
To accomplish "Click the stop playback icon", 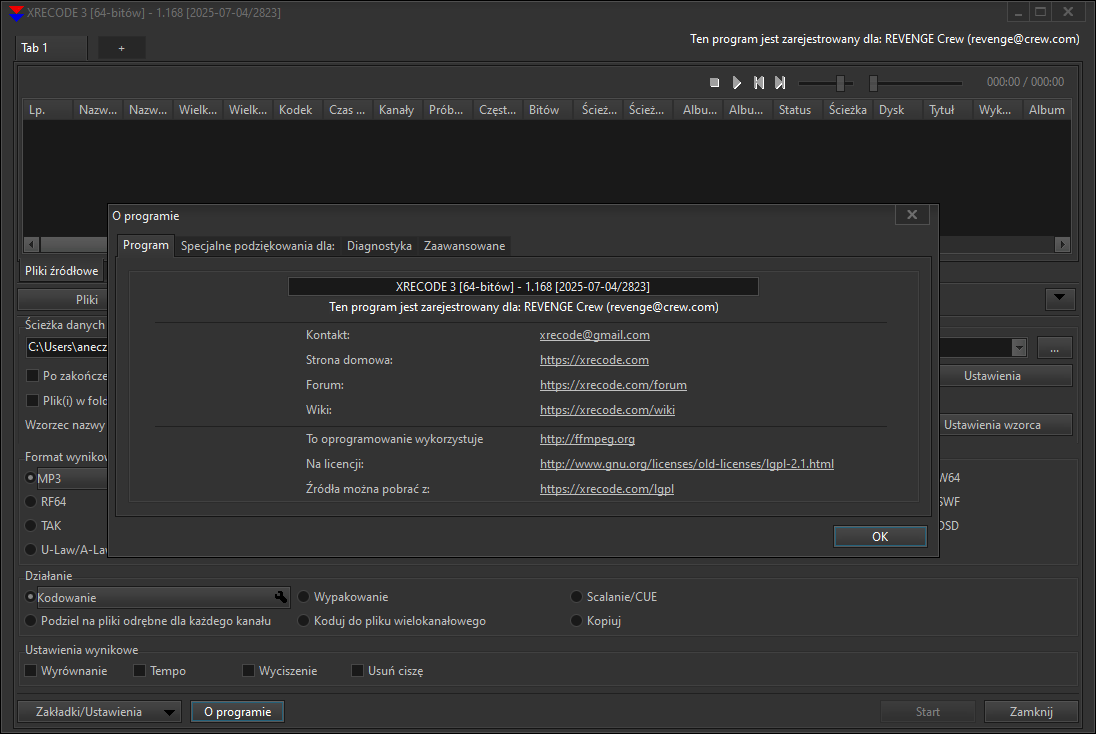I will (x=714, y=82).
